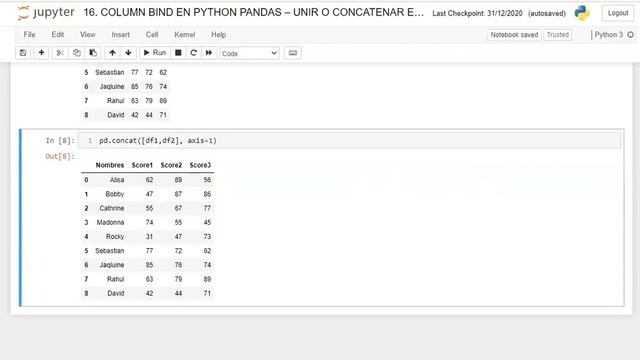Restart the kernel icon
The width and height of the screenshot is (640, 360).
coord(193,53)
